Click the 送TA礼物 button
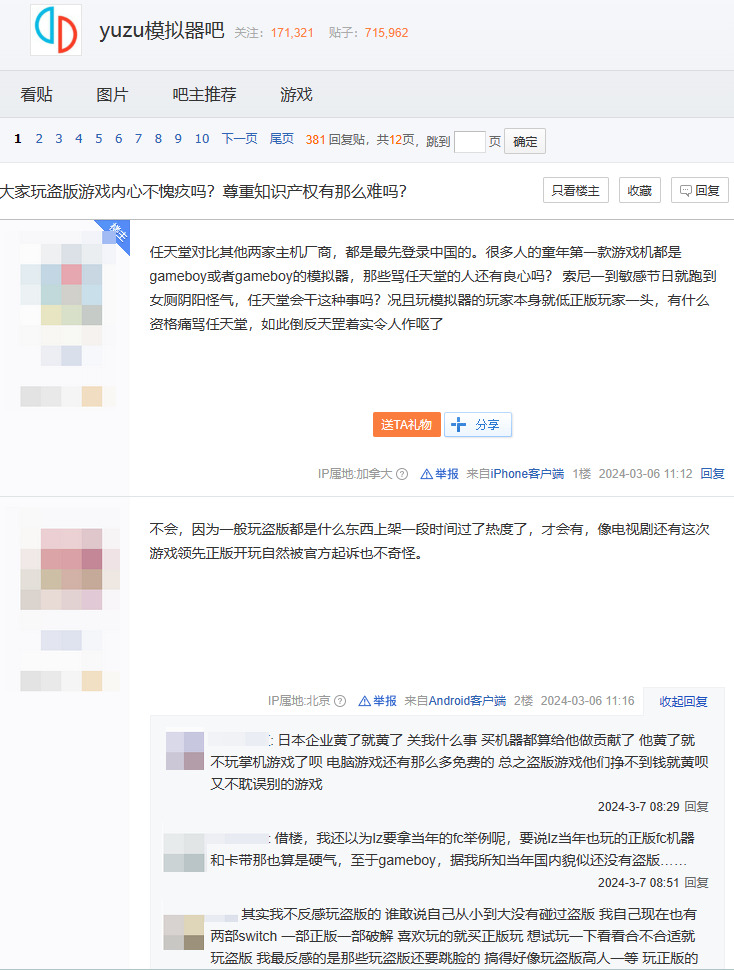Viewport: 734px width, 970px height. tap(406, 424)
